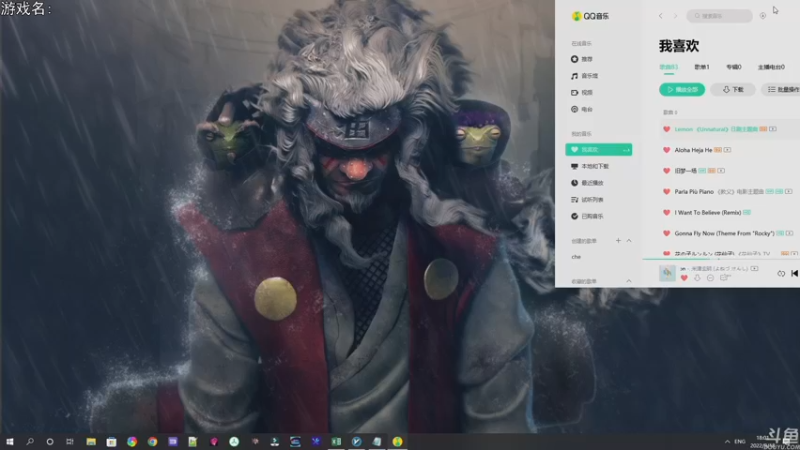Switch to the 歌曲 songs tab
This screenshot has width=800, height=450.
(x=668, y=67)
